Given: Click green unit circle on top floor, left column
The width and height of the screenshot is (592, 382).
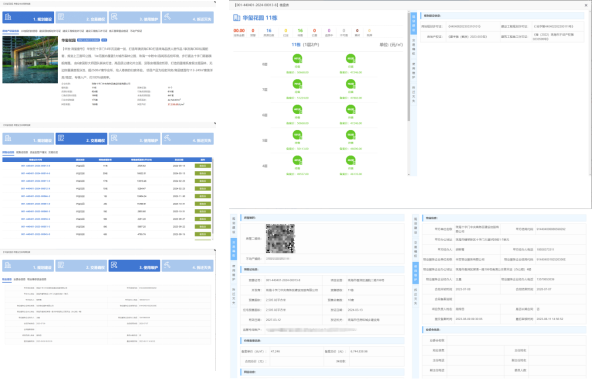Looking at the screenshot, I should coord(298,59).
